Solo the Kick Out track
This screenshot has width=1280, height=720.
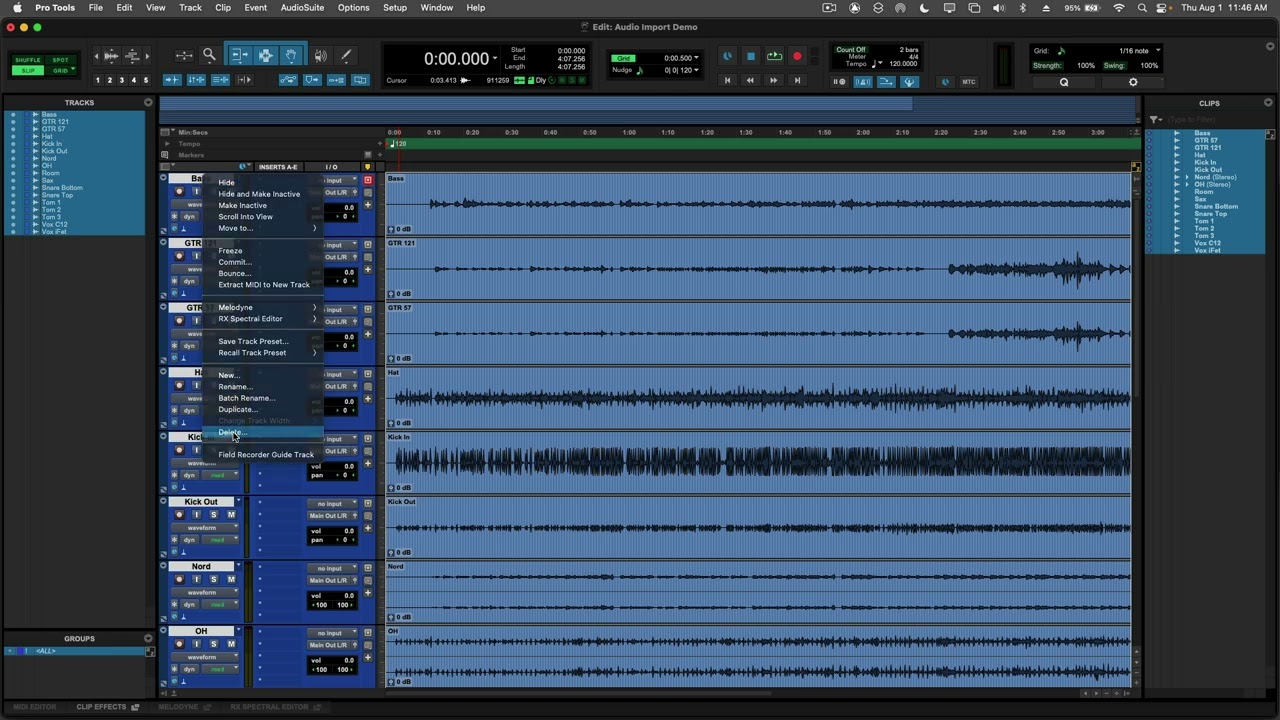tap(213, 515)
